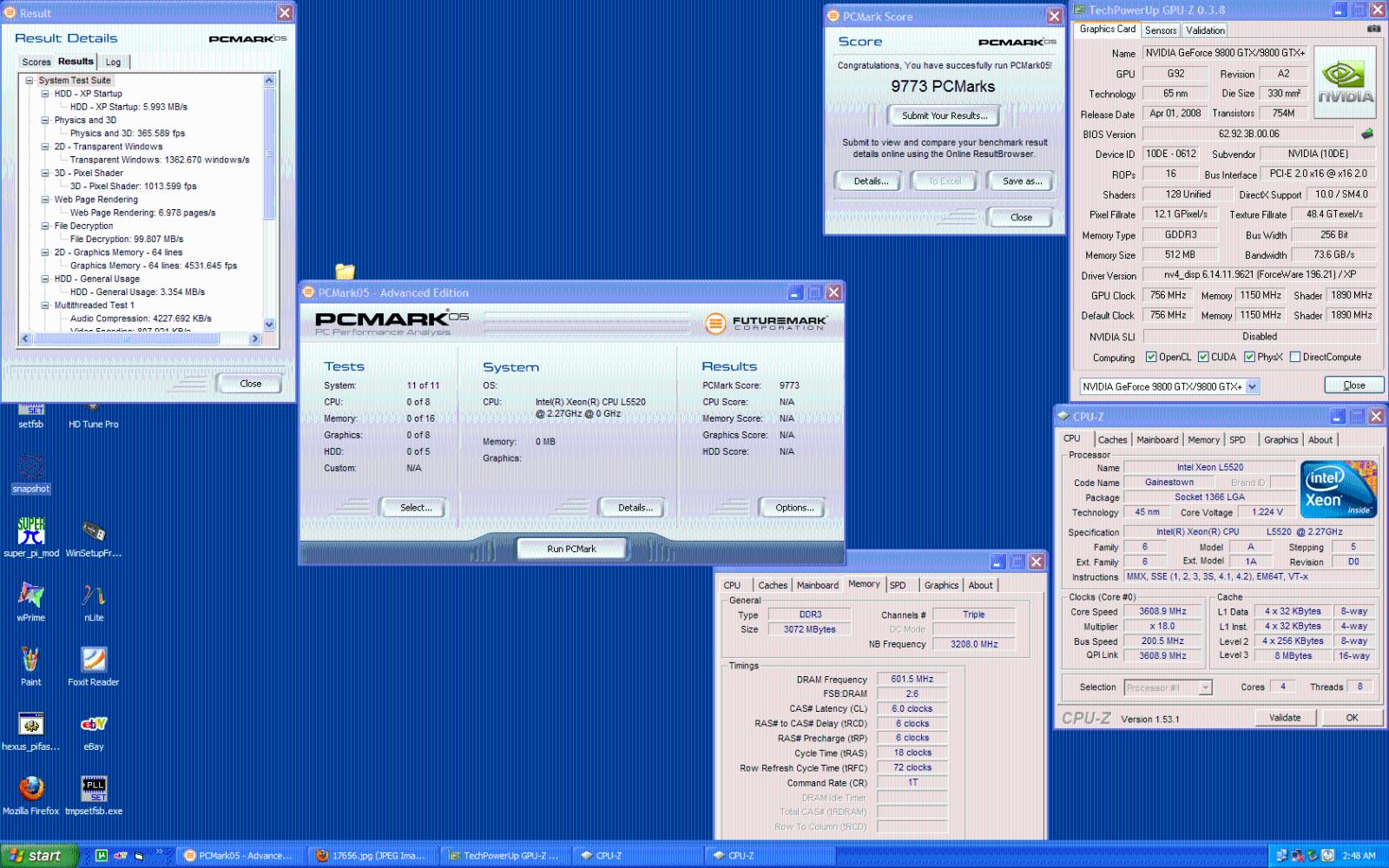Expand the quick launch chevron on taskbar

pyautogui.click(x=159, y=853)
